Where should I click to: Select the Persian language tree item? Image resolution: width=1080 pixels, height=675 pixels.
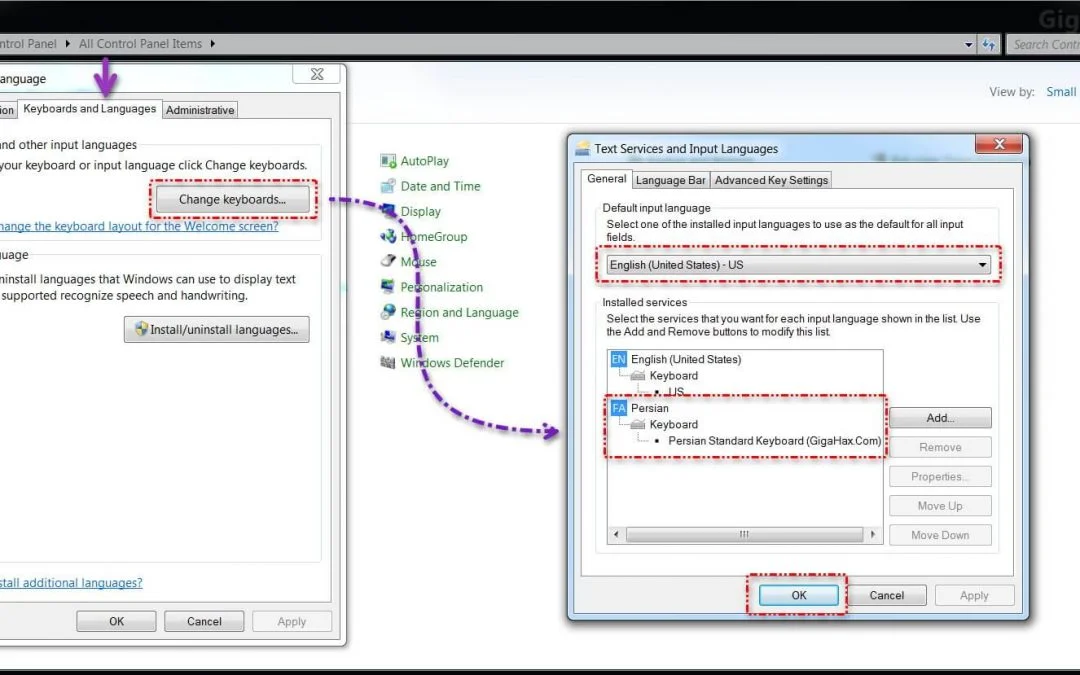click(649, 408)
